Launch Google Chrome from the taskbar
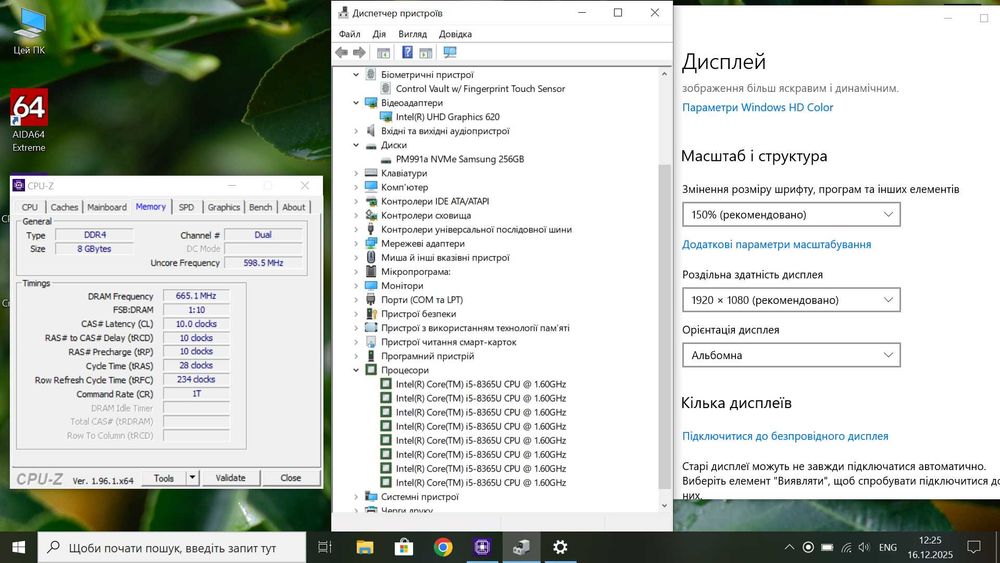1000x563 pixels. (443, 547)
